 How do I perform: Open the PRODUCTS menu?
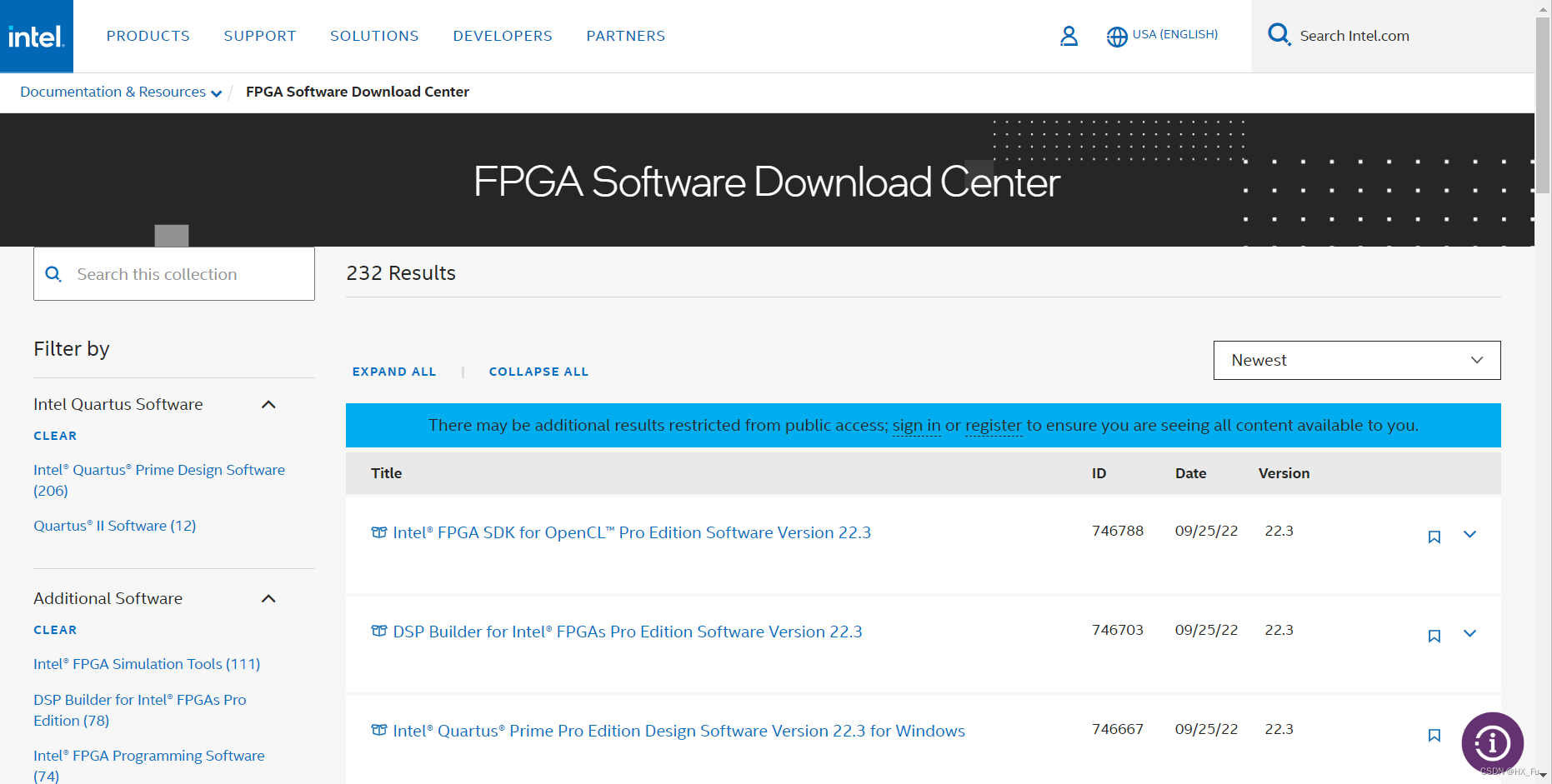[x=148, y=36]
